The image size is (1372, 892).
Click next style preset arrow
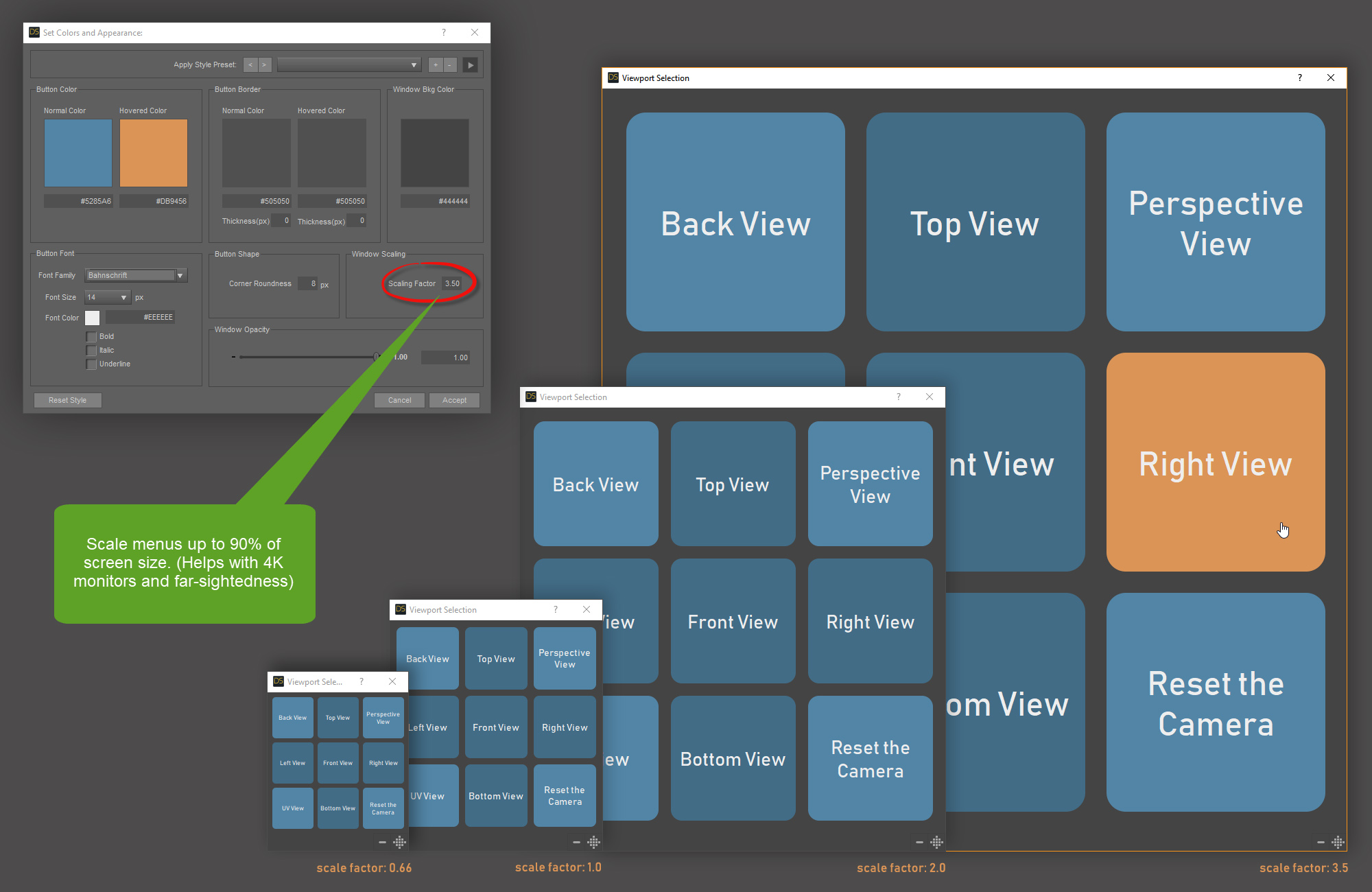coord(264,65)
